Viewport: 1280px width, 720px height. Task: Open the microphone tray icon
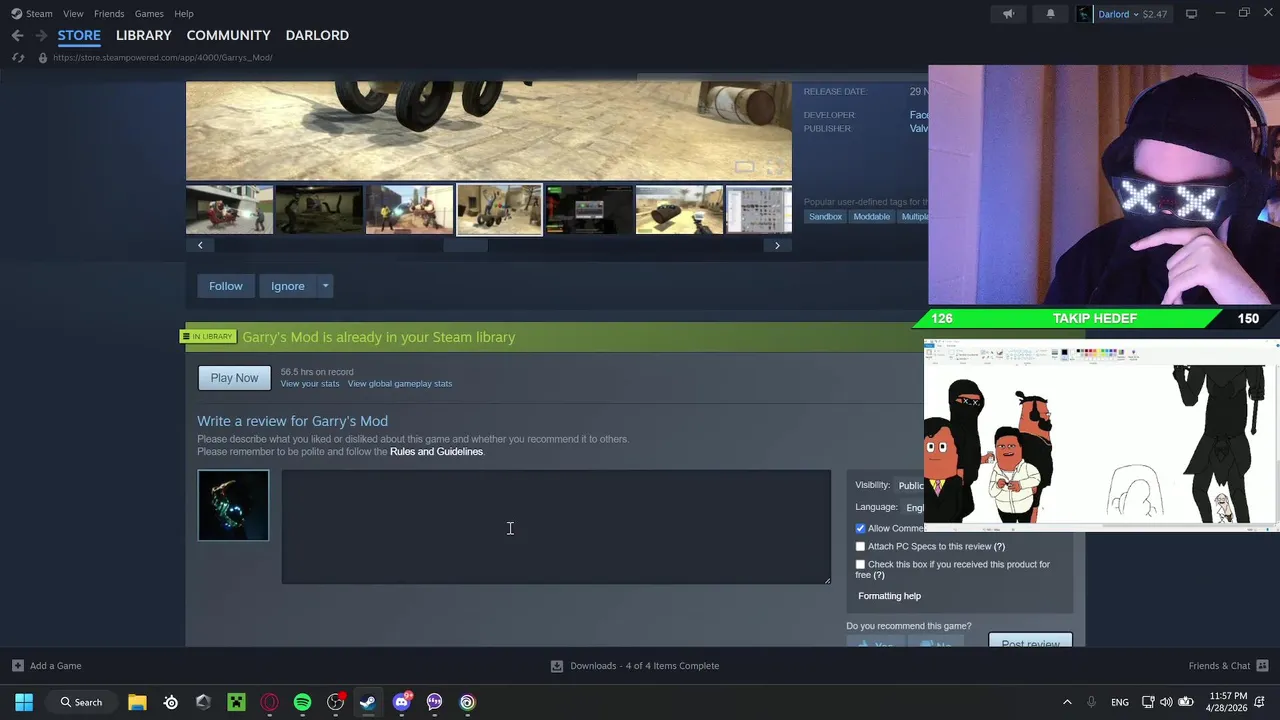click(1091, 702)
